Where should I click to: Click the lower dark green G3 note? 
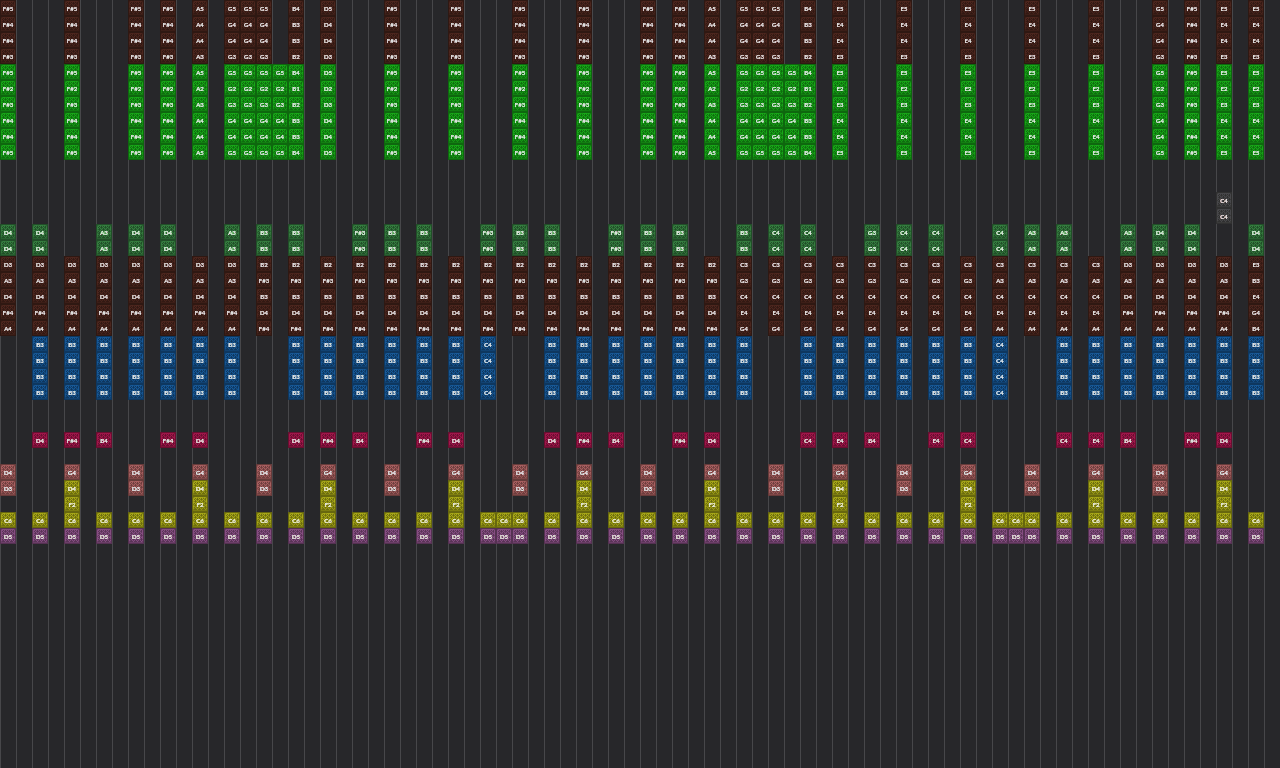tap(872, 249)
